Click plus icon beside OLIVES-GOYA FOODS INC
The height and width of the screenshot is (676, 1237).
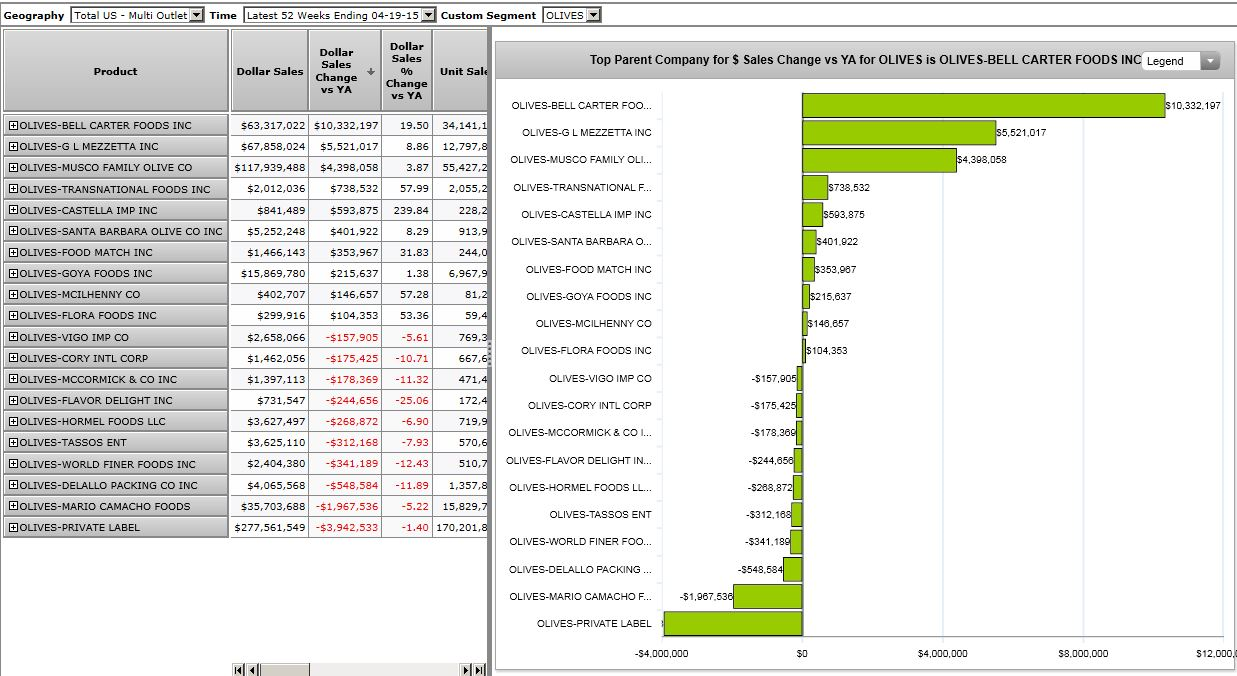tap(13, 273)
